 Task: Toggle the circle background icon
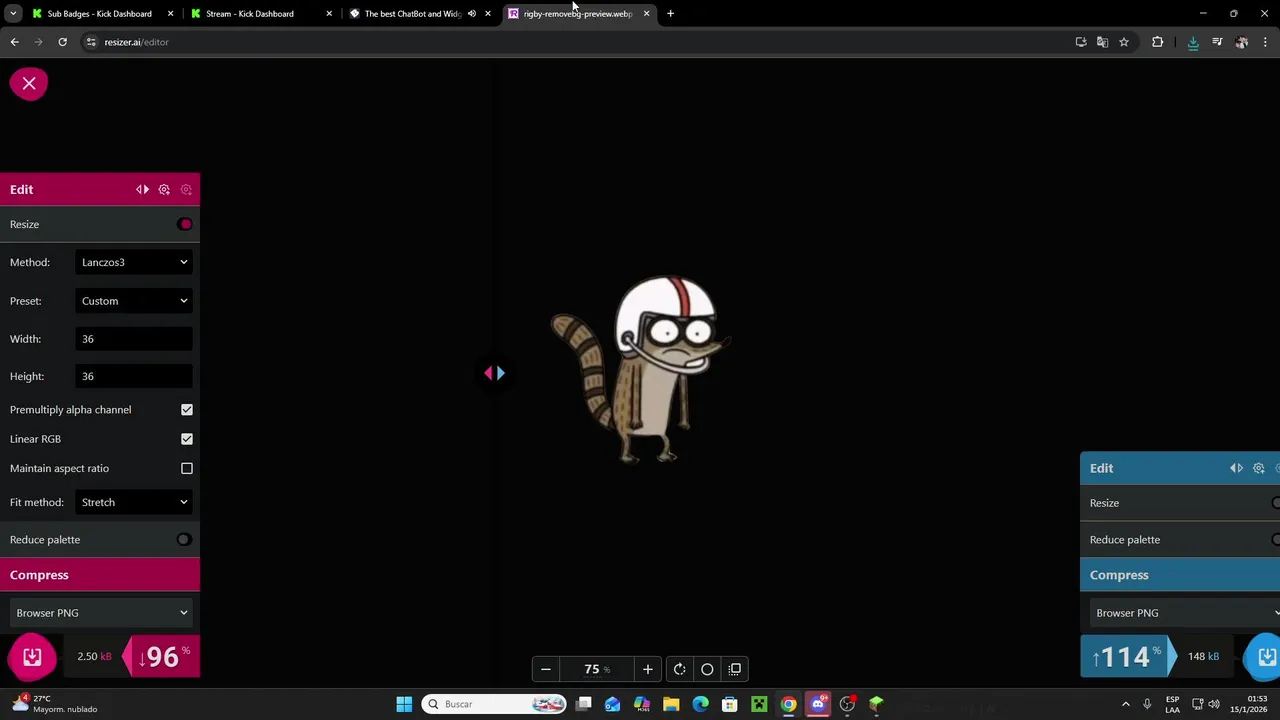click(707, 669)
